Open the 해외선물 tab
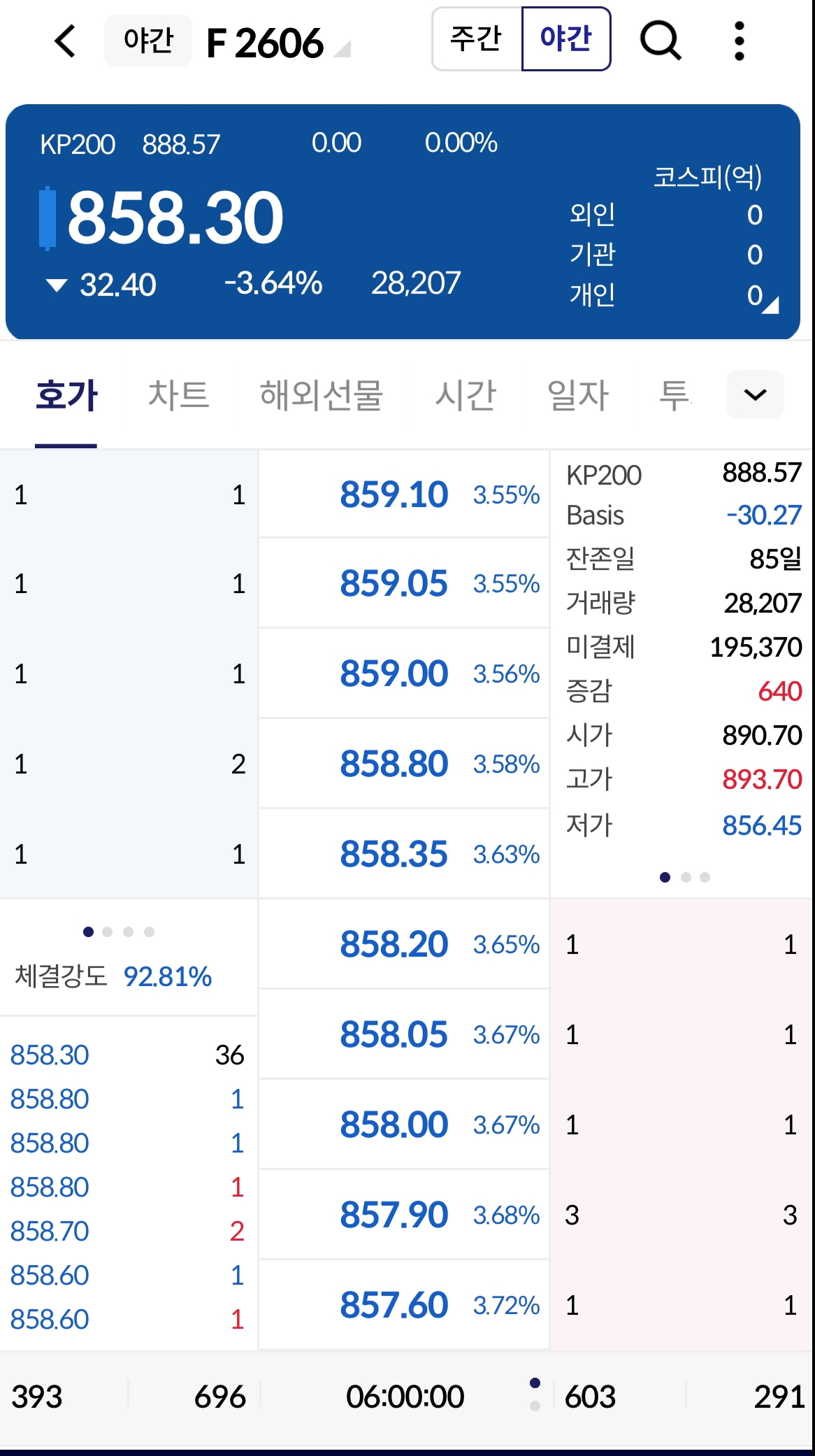This screenshot has width=815, height=1456. click(x=321, y=395)
